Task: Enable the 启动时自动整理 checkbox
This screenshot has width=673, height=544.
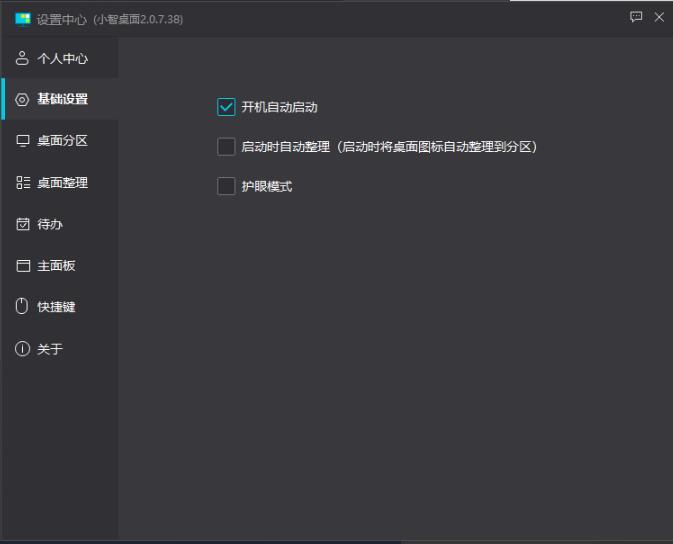Action: [226, 147]
